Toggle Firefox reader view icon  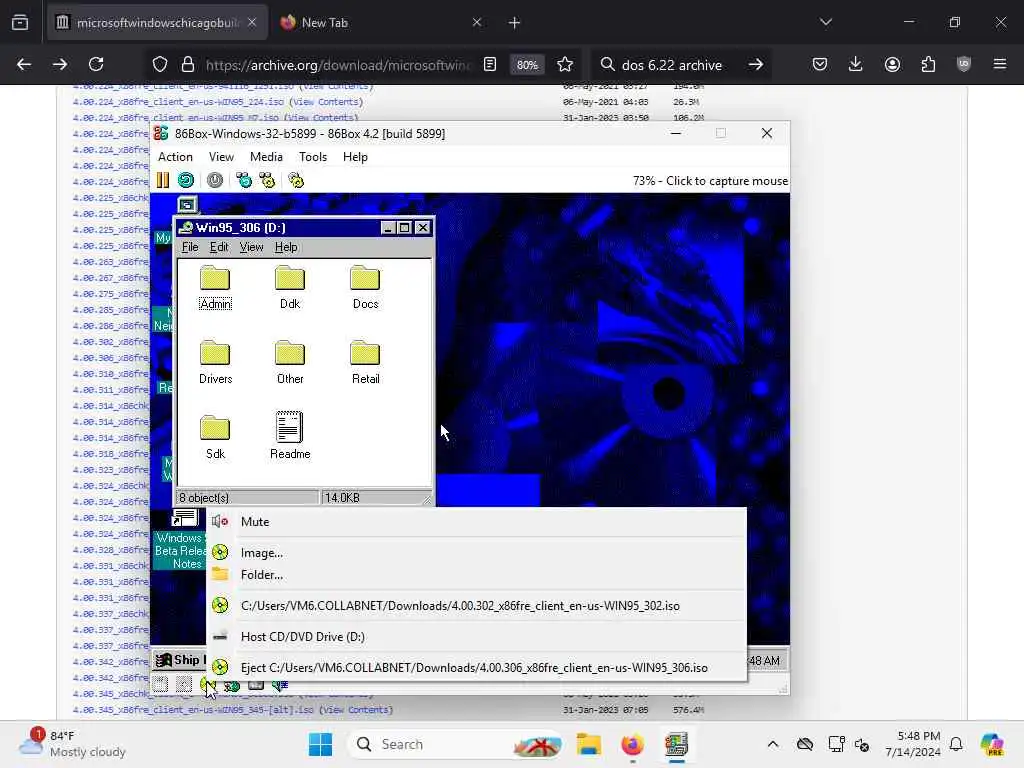490,64
